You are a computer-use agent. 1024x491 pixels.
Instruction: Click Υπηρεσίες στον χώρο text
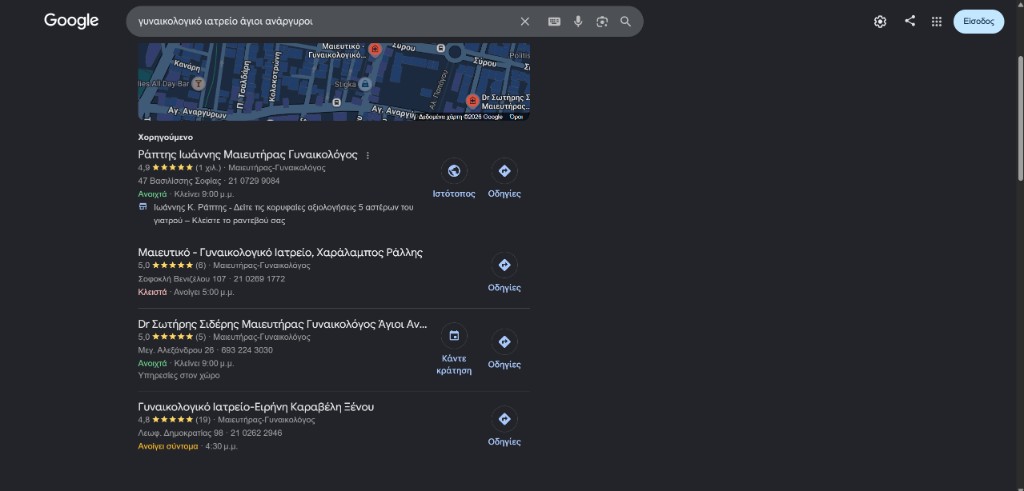[x=179, y=375]
